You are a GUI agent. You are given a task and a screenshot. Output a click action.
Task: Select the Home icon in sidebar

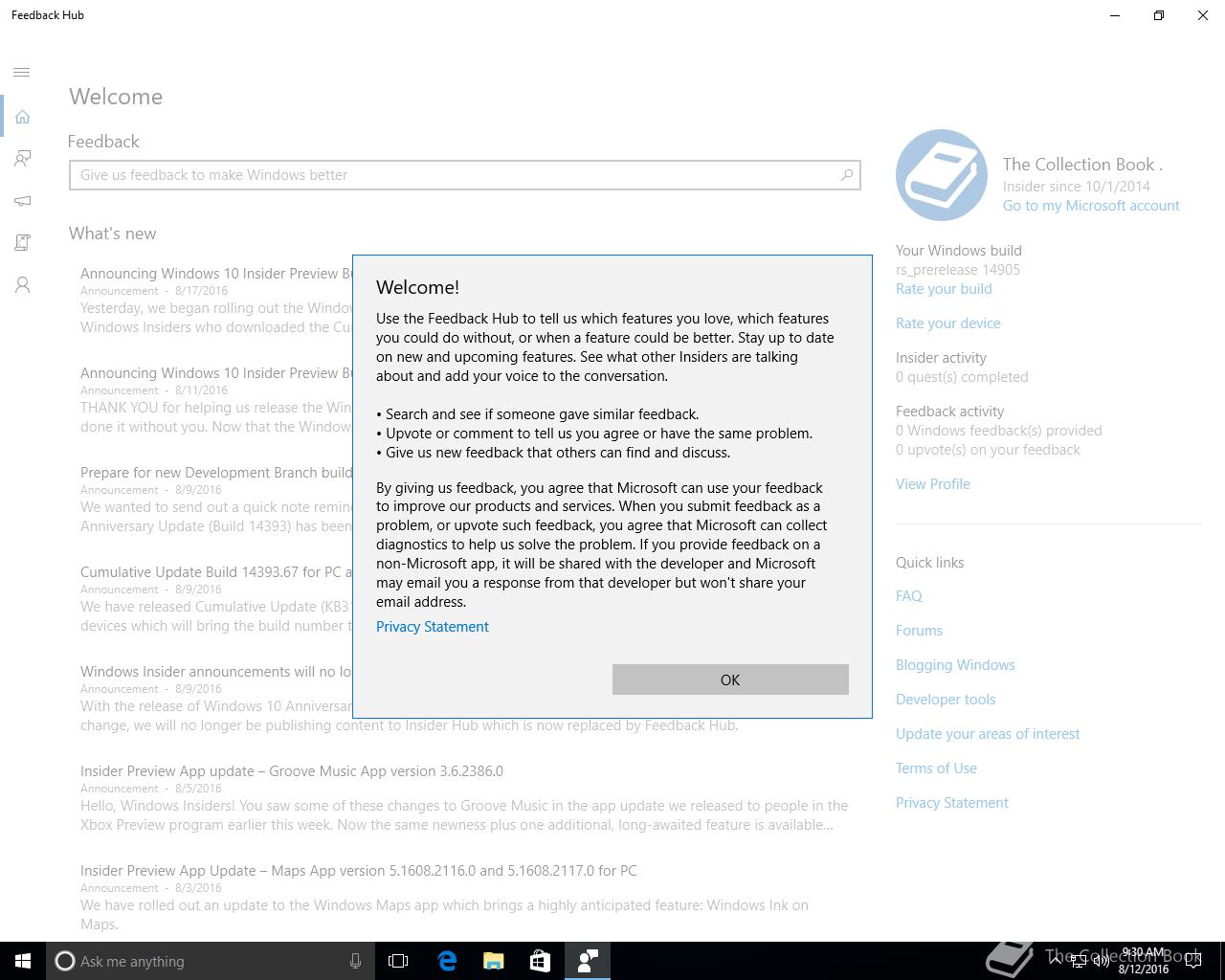click(x=22, y=117)
